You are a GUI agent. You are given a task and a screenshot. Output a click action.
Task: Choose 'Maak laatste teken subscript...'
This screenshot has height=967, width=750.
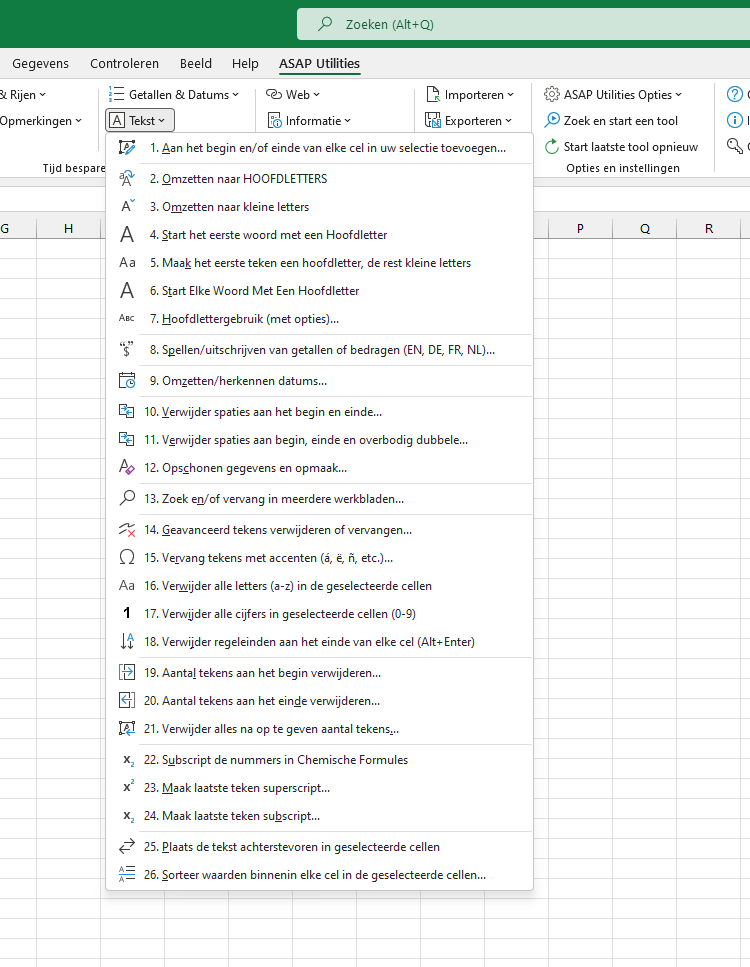[x=319, y=815]
